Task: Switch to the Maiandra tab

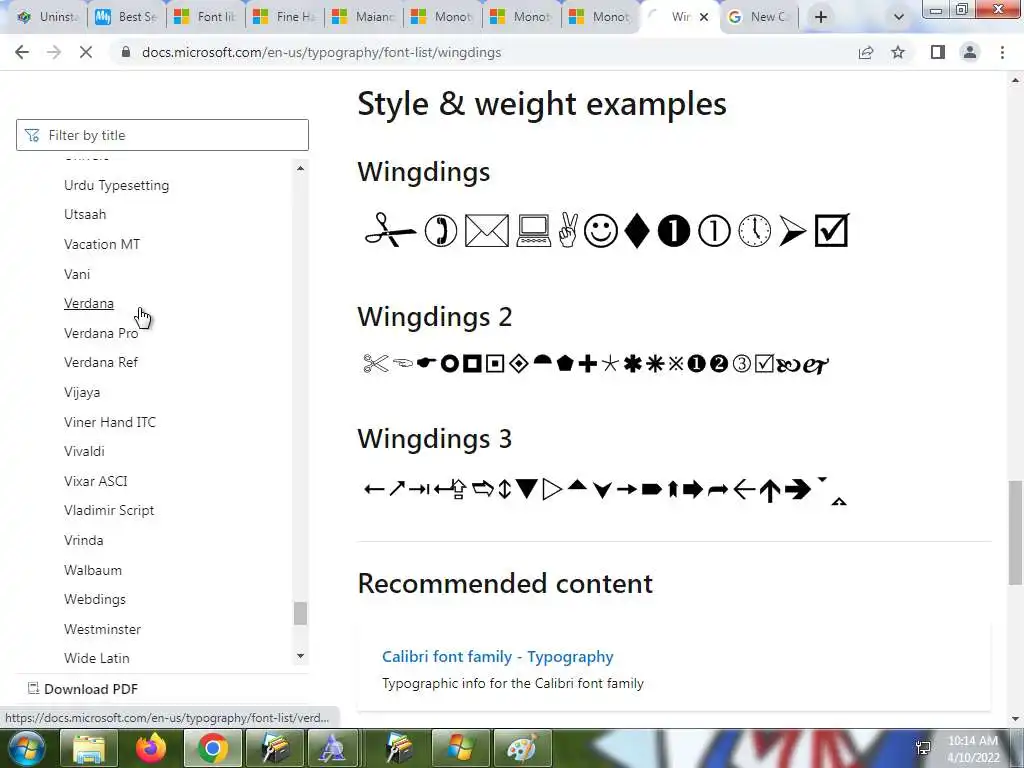Action: 363,17
